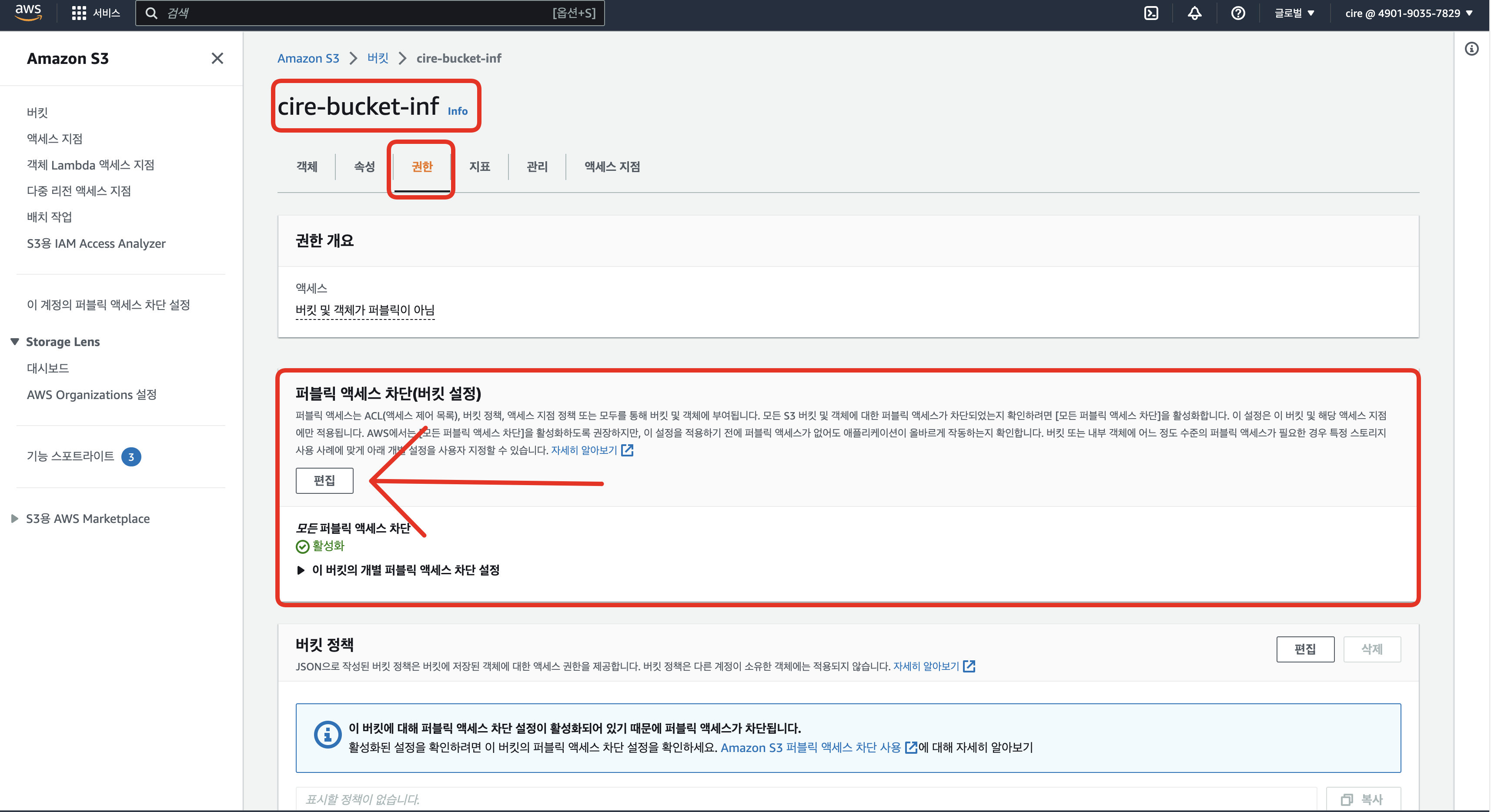Click the 삭제 button for bucket policy
Screen dimensions: 1491x812
[1372, 649]
